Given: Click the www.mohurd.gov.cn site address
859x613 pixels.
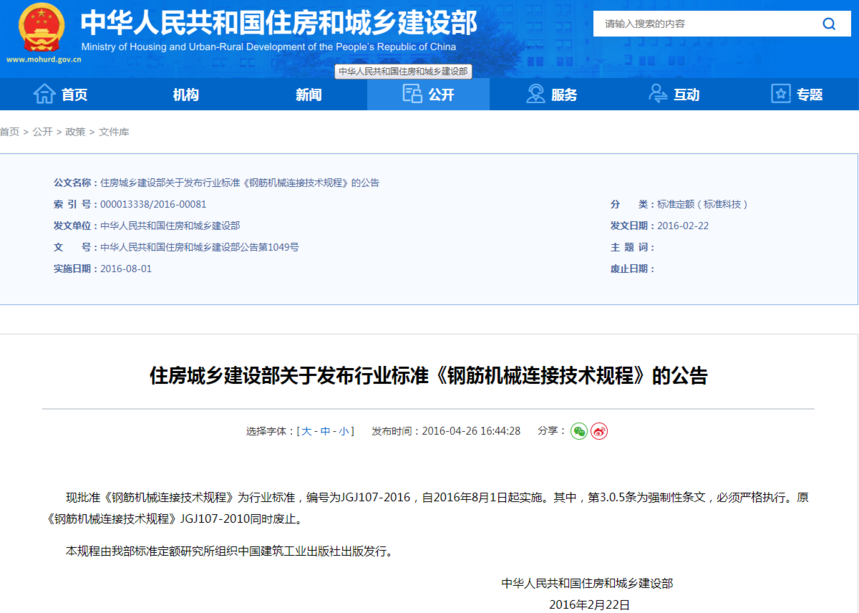Looking at the screenshot, I should [x=44, y=60].
